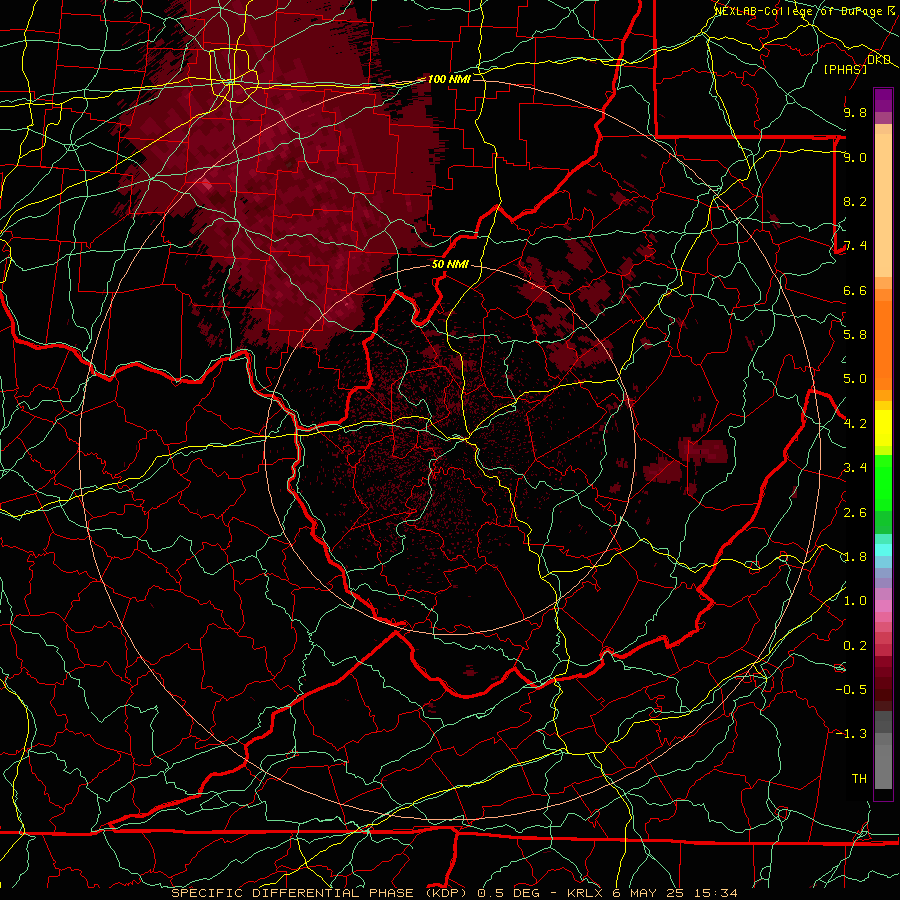Click the -0.5 scale value
This screenshot has width=900, height=900.
(851, 690)
